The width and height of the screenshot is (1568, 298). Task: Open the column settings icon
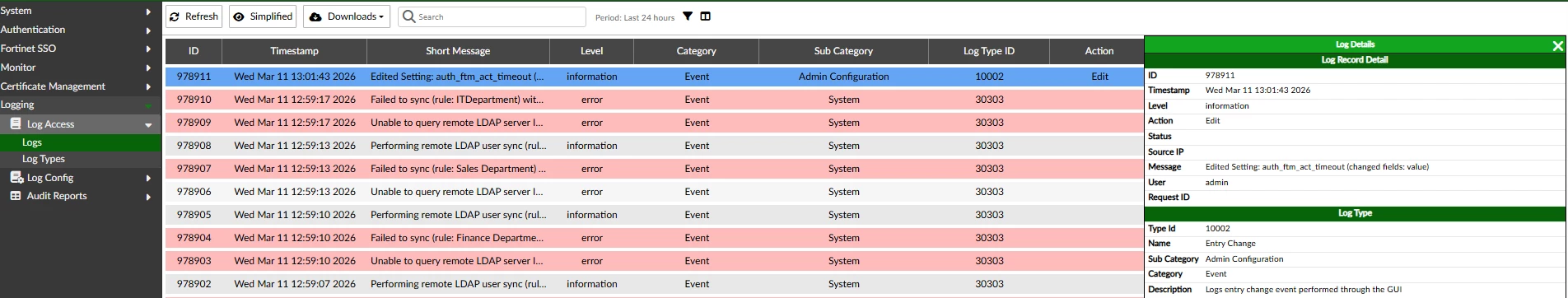click(706, 16)
